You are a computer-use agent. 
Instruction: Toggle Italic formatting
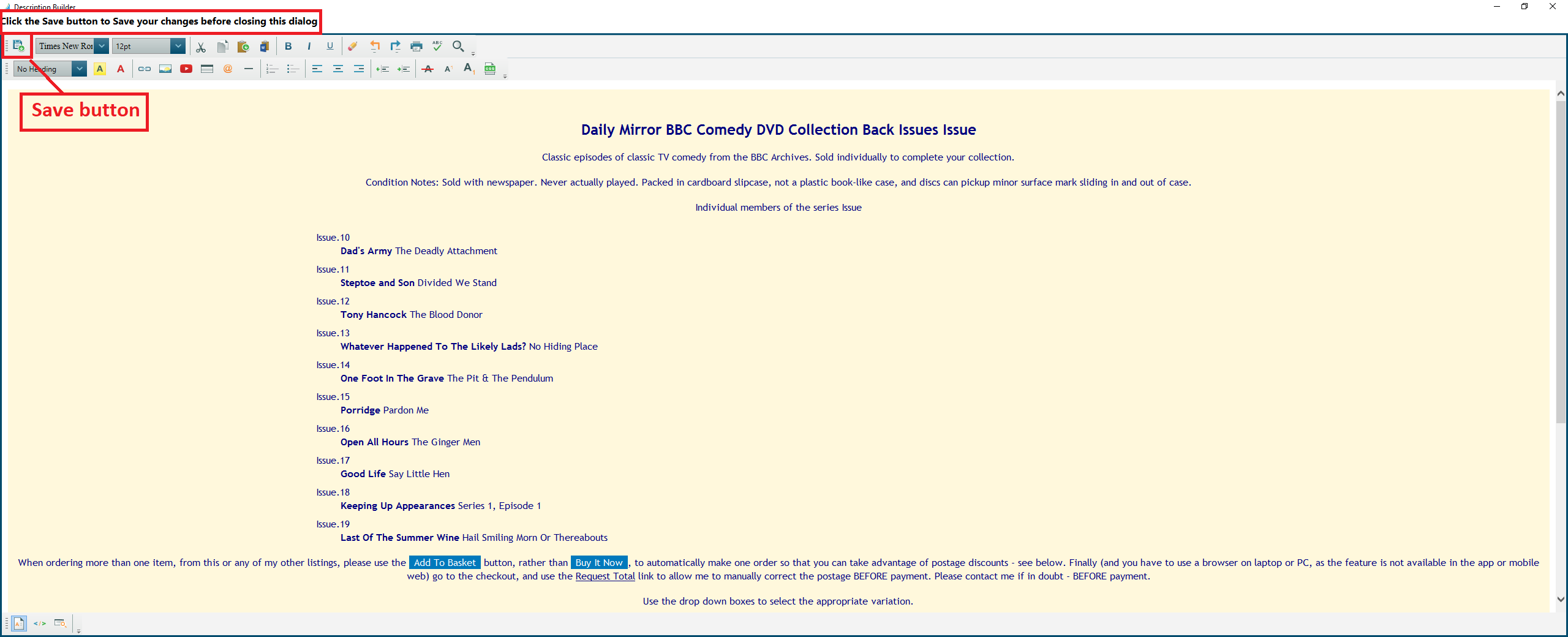click(309, 47)
